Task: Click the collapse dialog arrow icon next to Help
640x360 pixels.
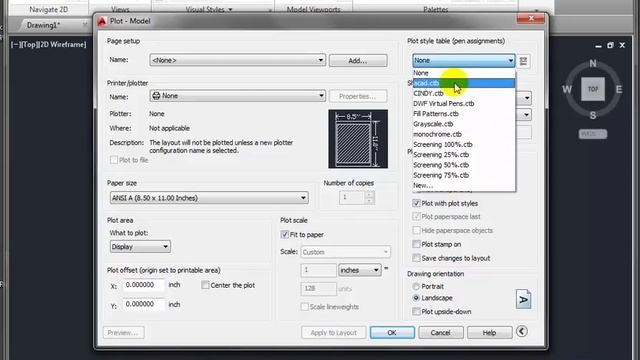Action: [522, 331]
